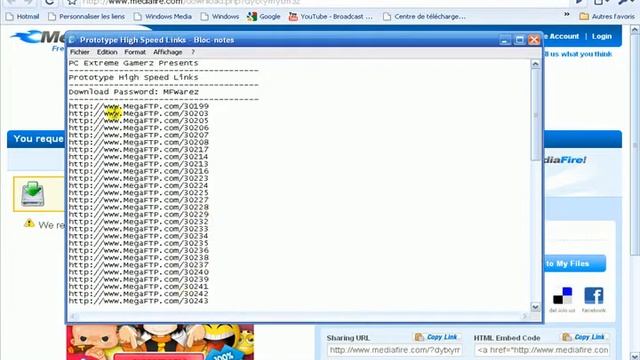
Task: Click the green download arrow icon
Action: 33,194
